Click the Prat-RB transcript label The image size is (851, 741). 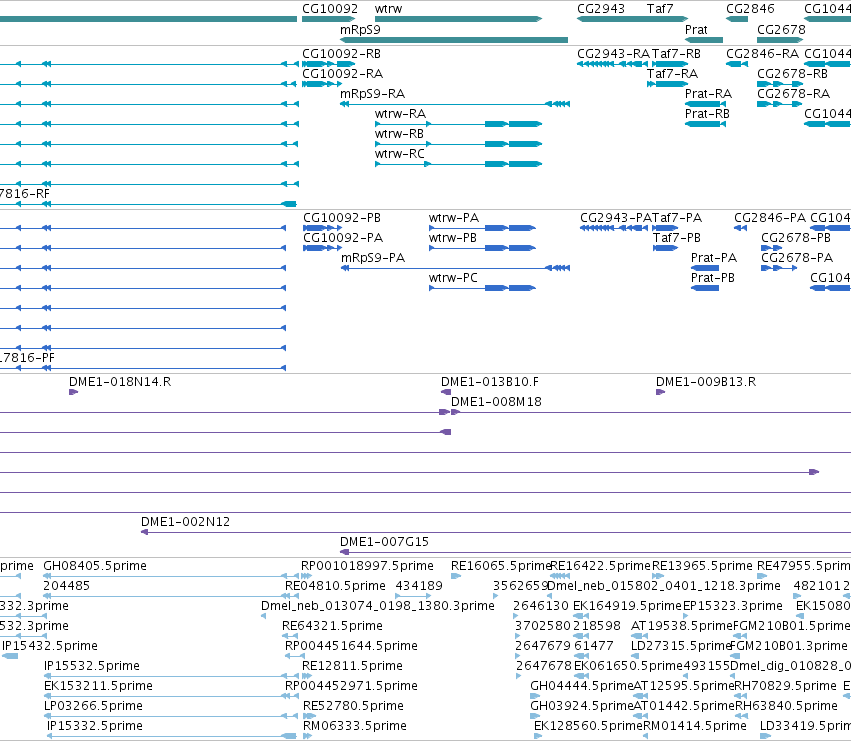point(707,114)
